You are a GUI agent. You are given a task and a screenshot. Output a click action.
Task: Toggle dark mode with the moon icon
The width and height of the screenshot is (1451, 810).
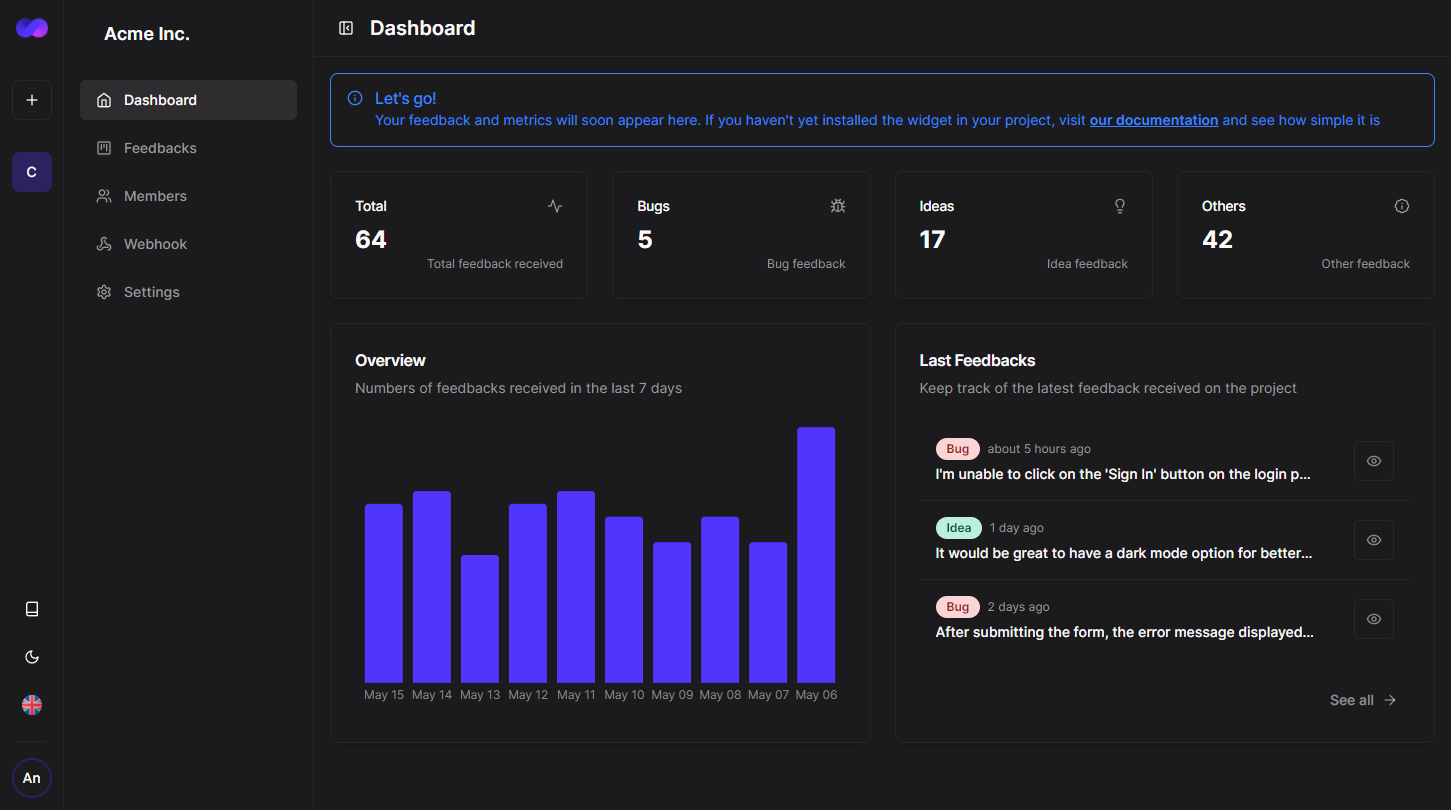pyautogui.click(x=32, y=657)
